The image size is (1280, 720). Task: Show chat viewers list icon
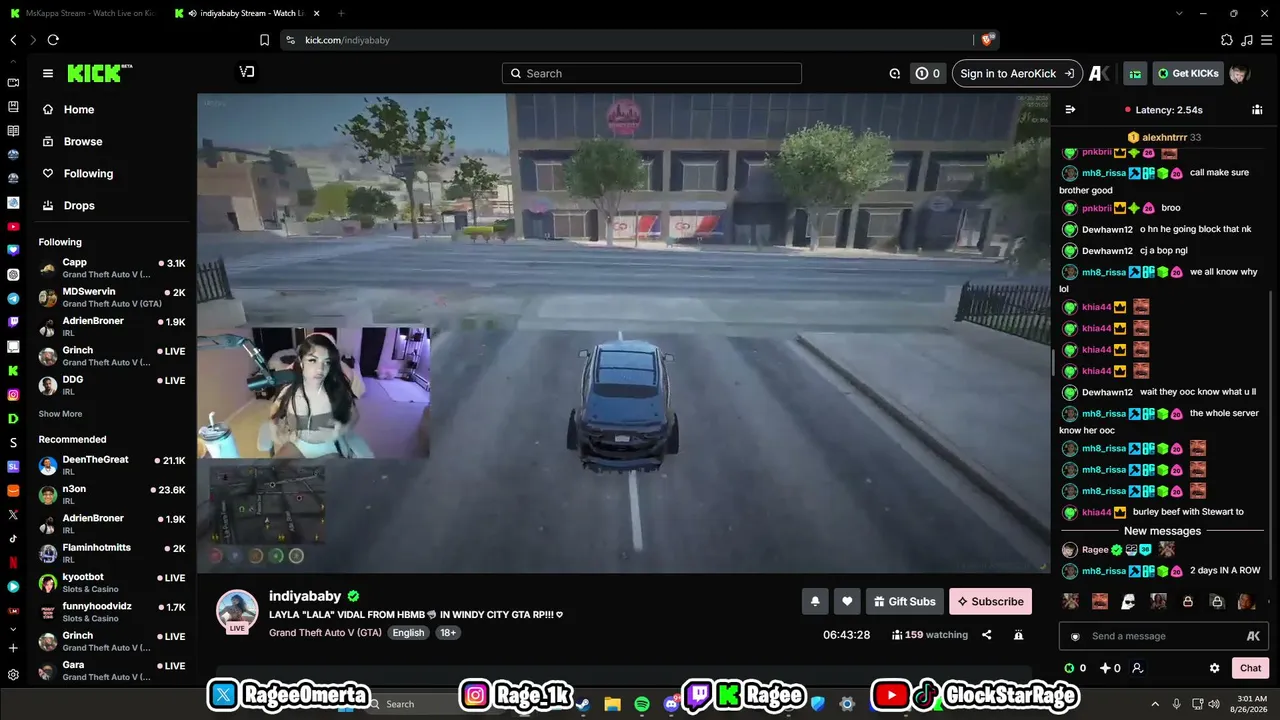pyautogui.click(x=1257, y=110)
